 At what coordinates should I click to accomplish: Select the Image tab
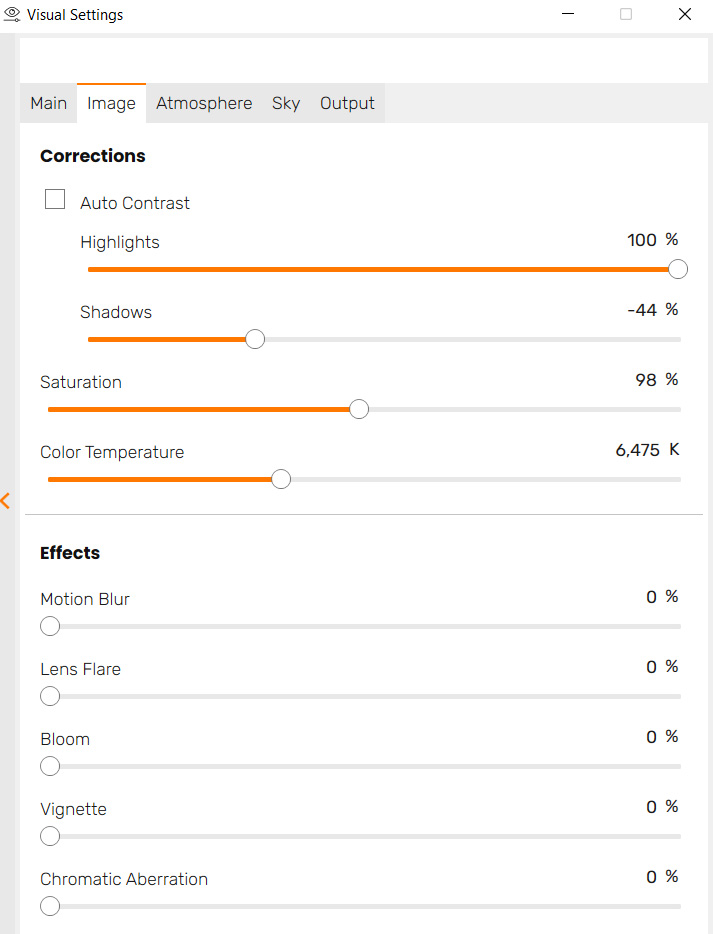[x=111, y=104]
